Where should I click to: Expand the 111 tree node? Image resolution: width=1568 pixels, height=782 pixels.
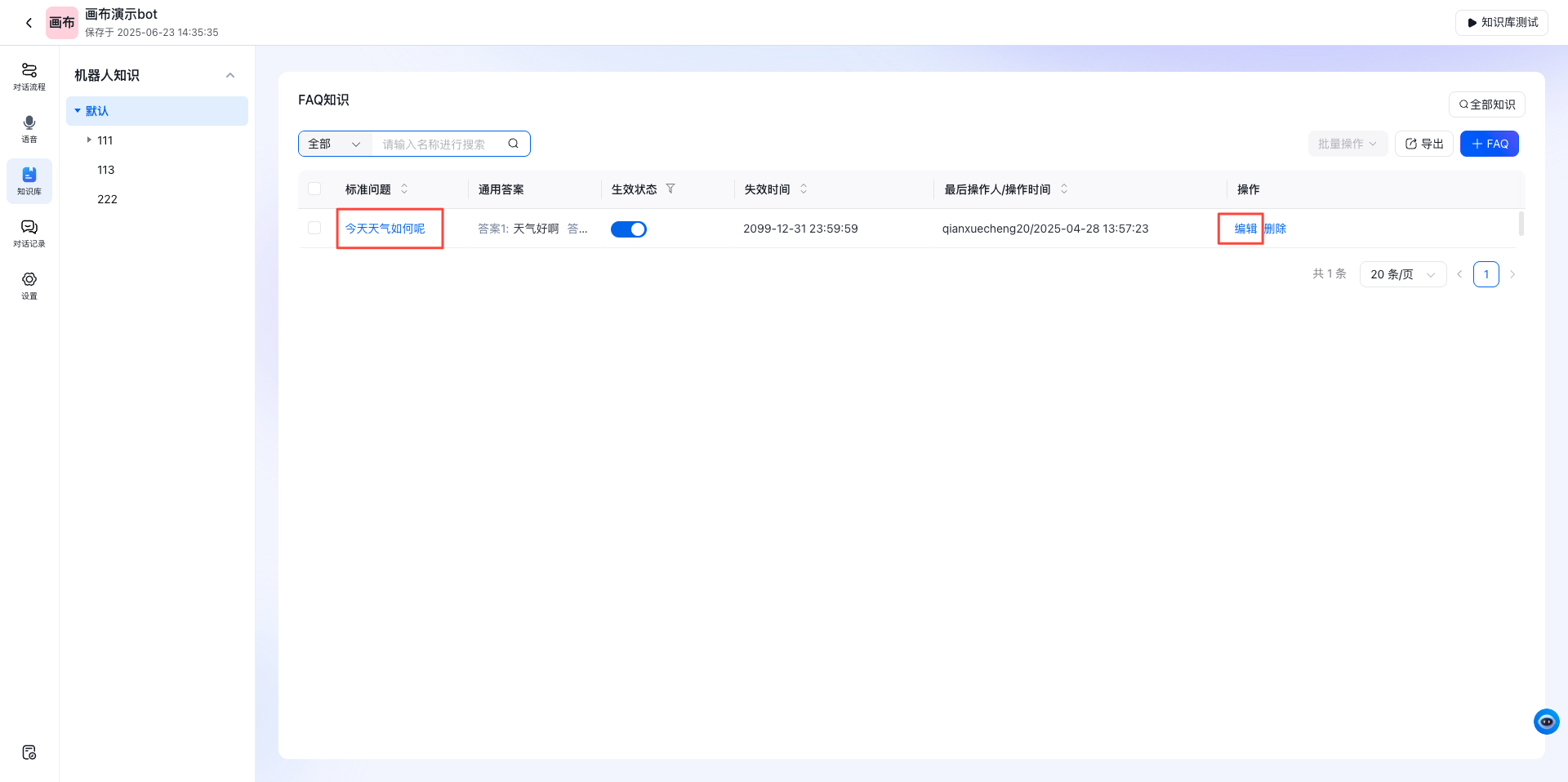(x=89, y=140)
